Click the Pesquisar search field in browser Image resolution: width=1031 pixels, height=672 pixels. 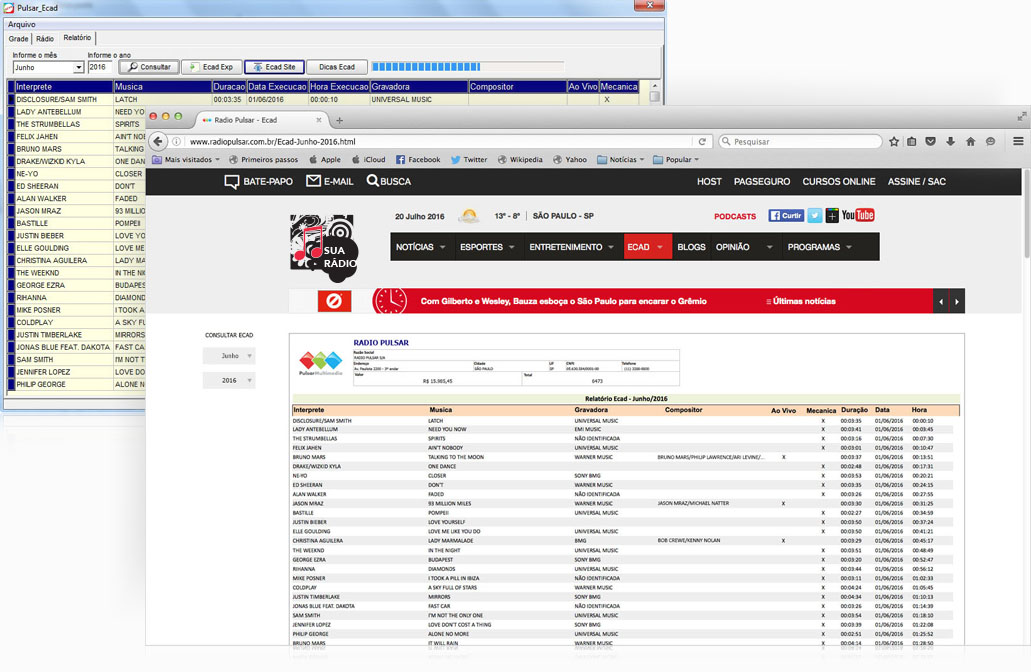[800, 141]
